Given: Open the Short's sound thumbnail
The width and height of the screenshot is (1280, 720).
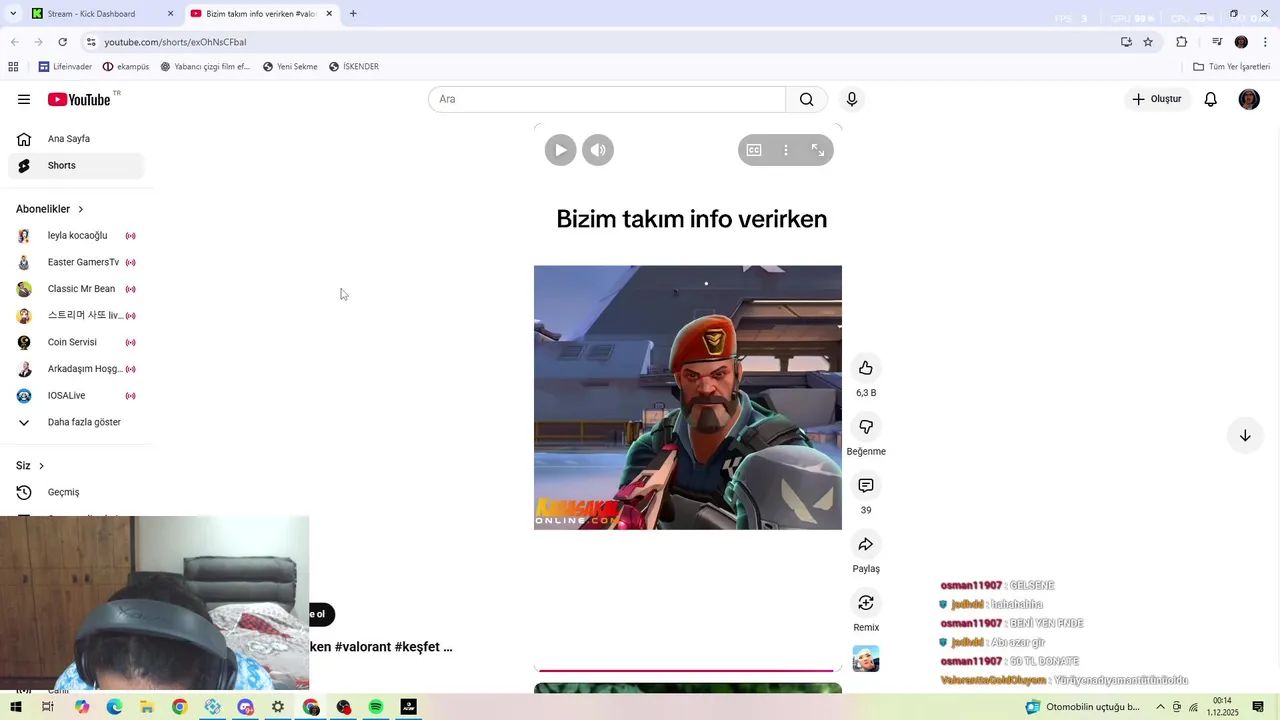Looking at the screenshot, I should (866, 659).
